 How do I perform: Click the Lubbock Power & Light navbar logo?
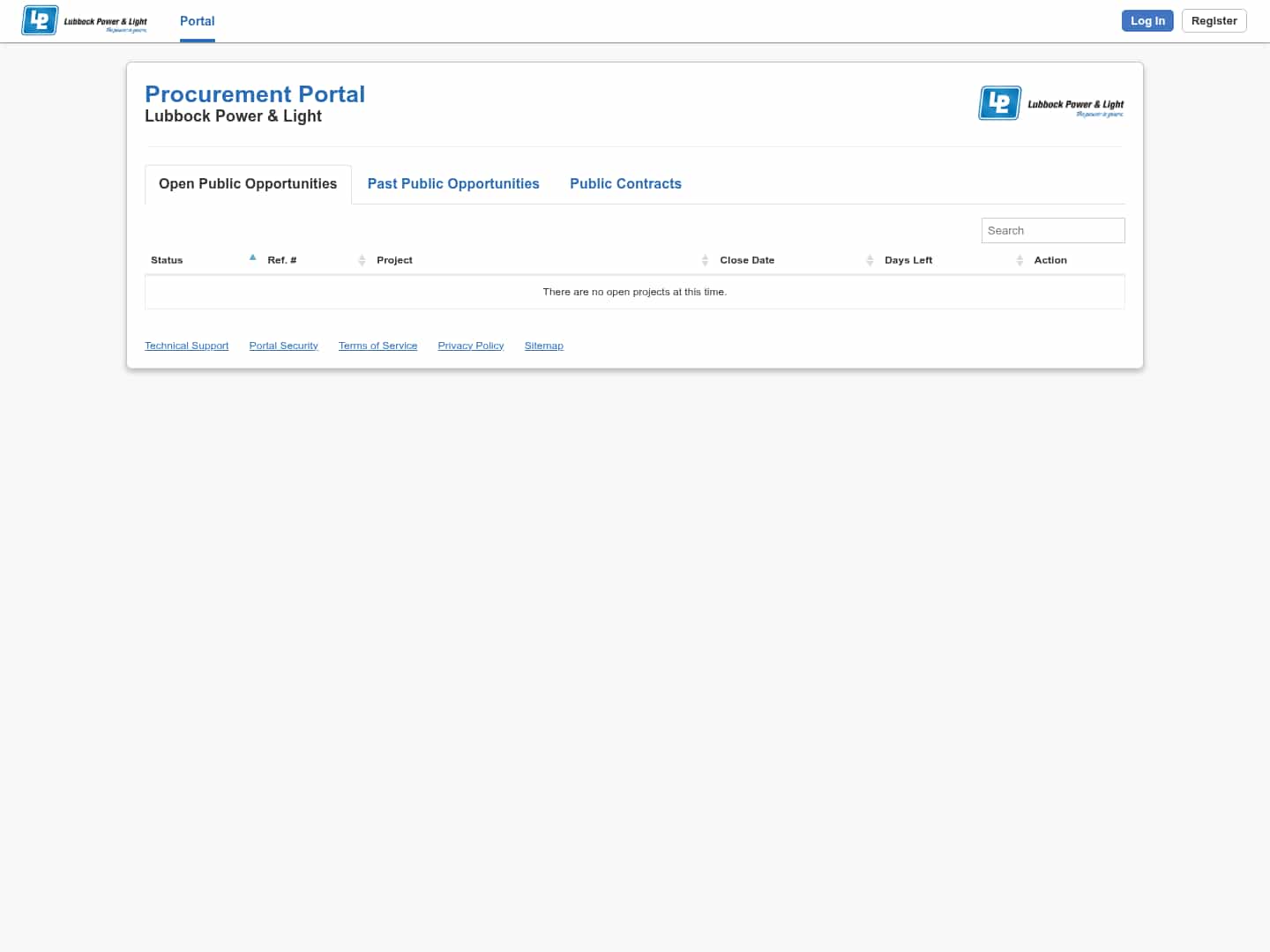(85, 20)
